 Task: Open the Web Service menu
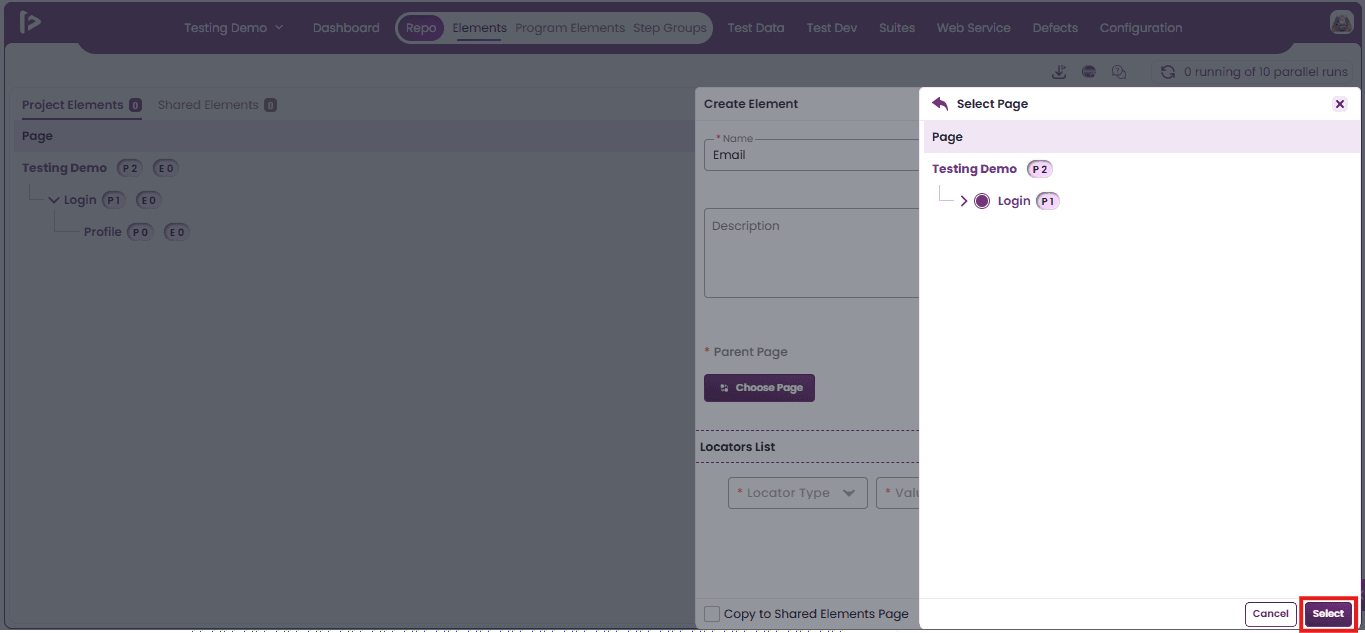point(973,28)
